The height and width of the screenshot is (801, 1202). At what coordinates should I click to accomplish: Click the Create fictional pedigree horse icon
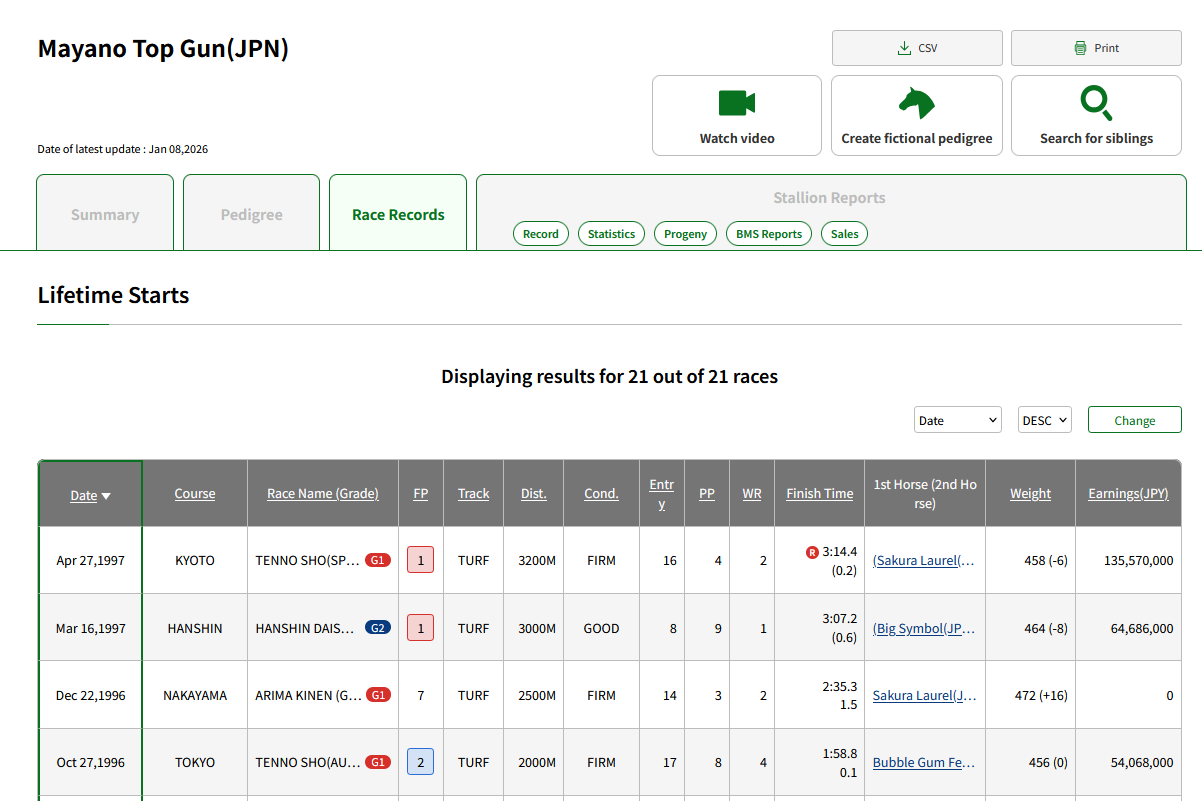click(x=916, y=103)
